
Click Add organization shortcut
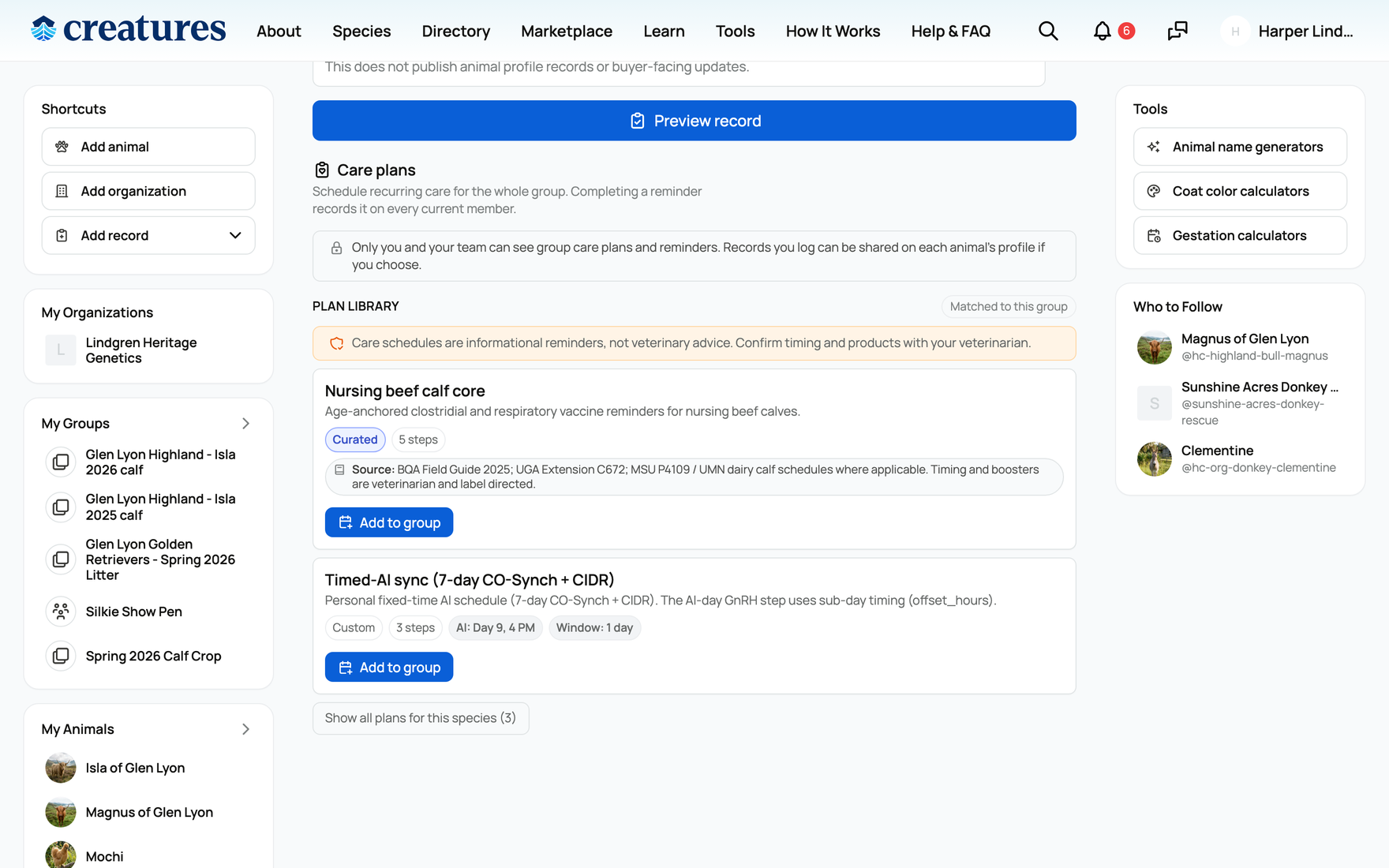pos(148,191)
